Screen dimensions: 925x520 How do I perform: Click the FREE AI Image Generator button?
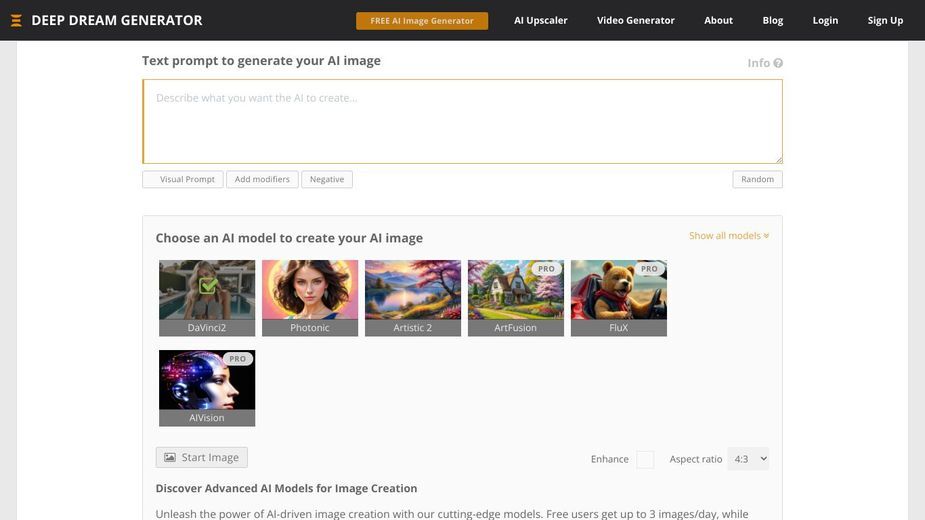[x=422, y=21]
